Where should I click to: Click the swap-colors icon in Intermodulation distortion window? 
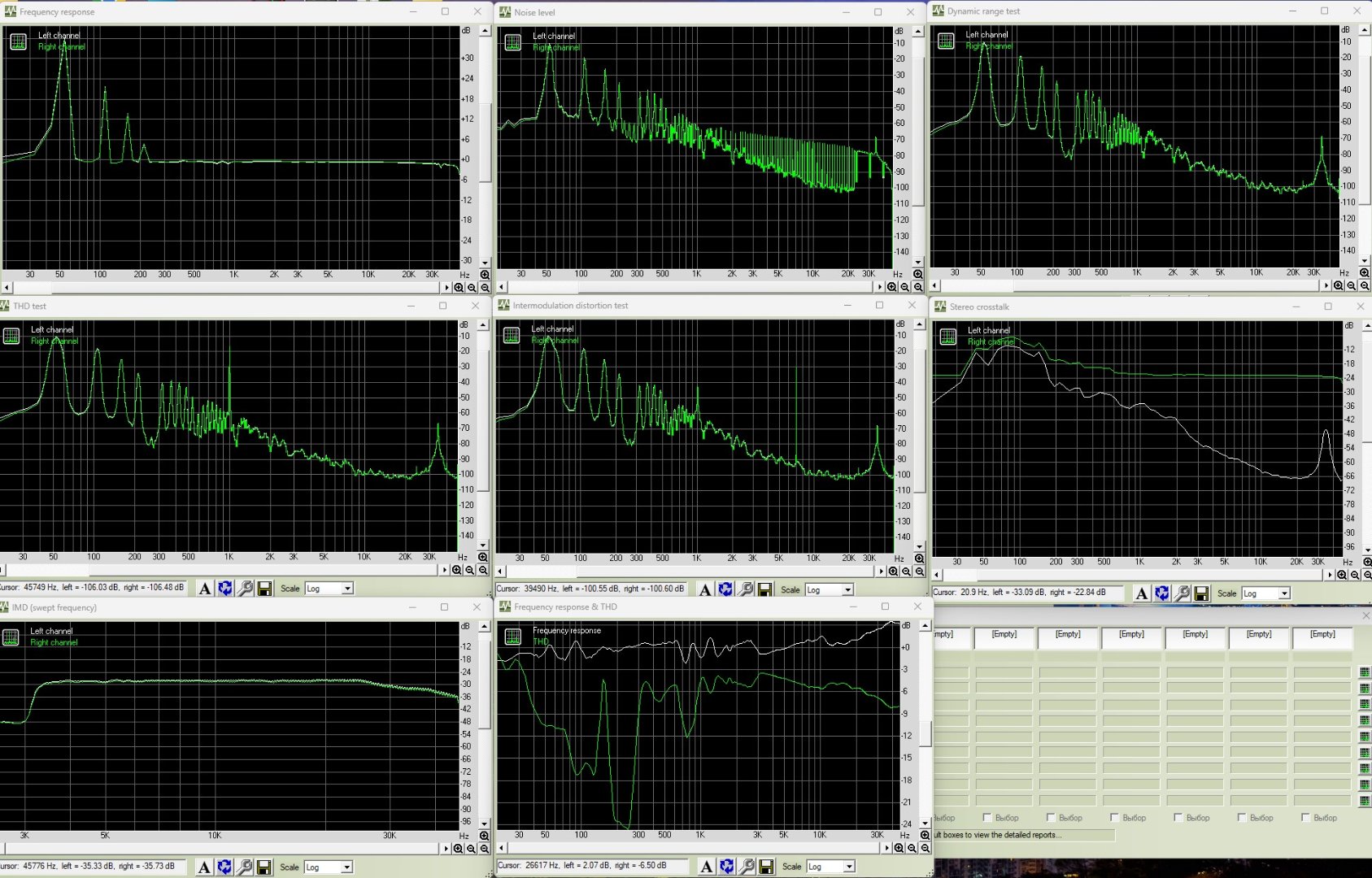tap(725, 589)
